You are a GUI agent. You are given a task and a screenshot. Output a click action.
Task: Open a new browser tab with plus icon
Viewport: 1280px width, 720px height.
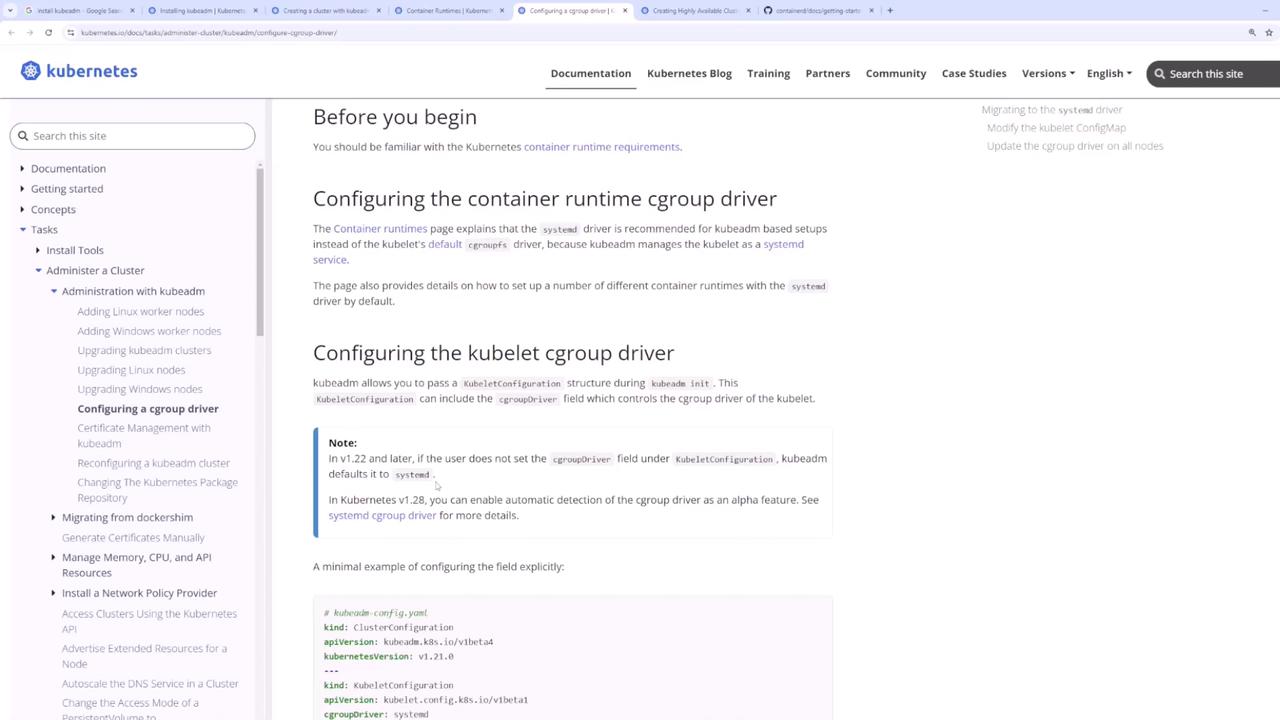pyautogui.click(x=890, y=10)
